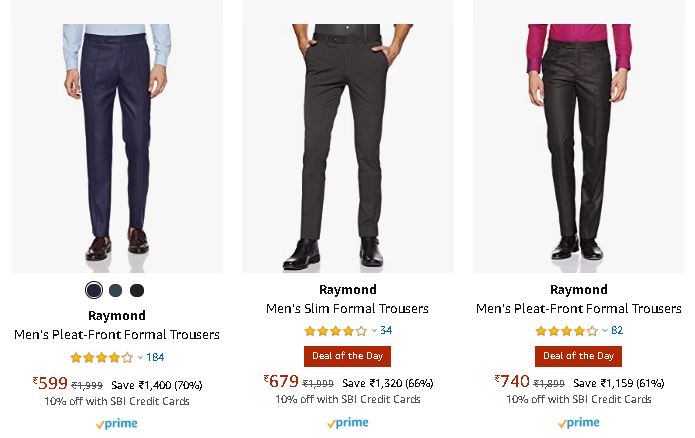
Task: Open the Men's Slim Formal Trousers product title
Action: pos(347,309)
